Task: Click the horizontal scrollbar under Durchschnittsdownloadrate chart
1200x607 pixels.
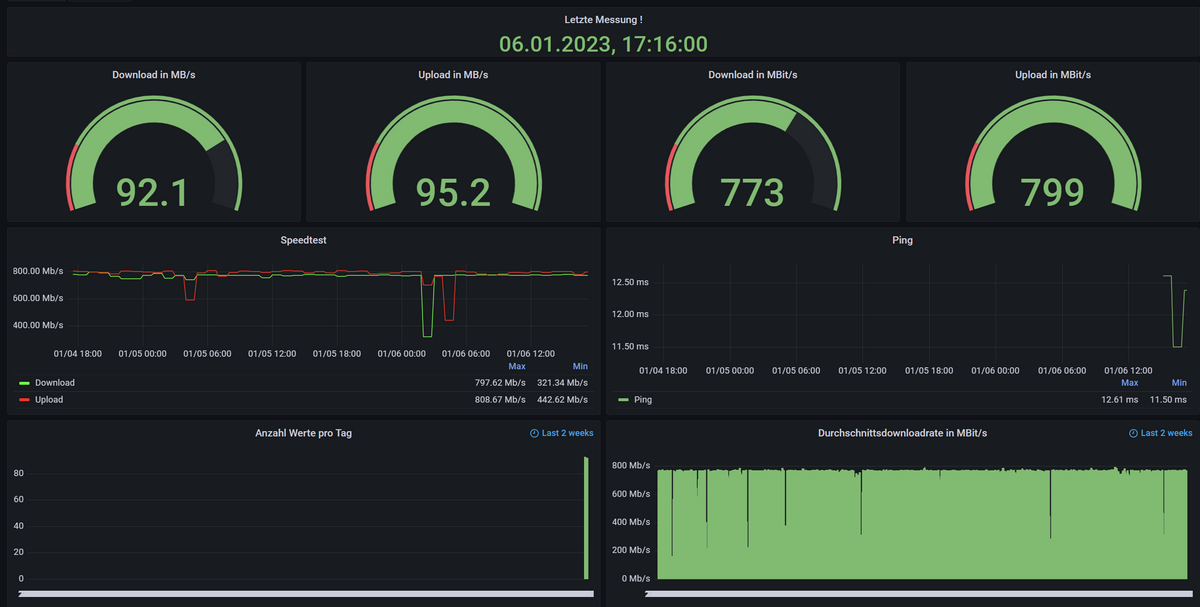Action: point(918,594)
